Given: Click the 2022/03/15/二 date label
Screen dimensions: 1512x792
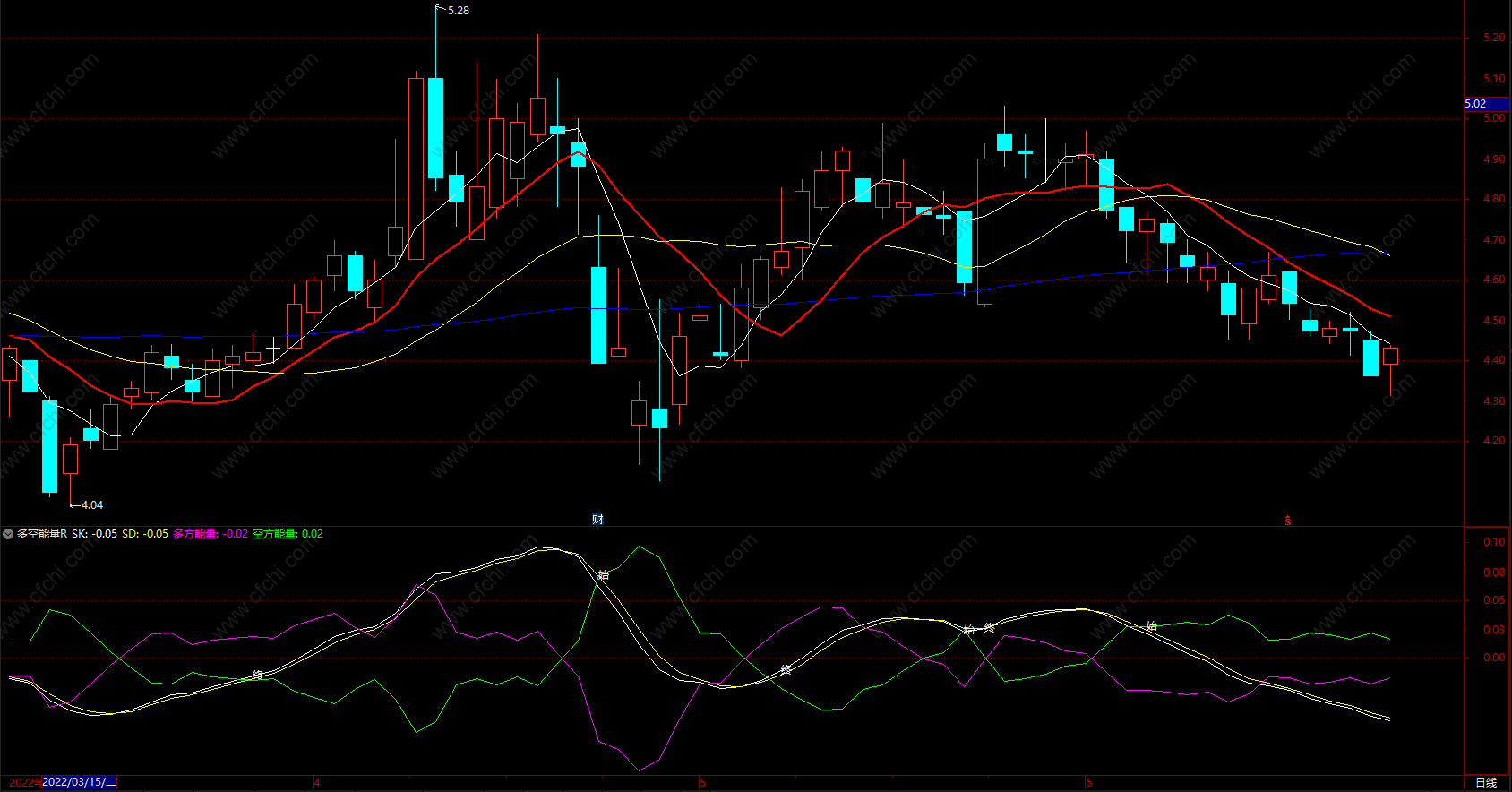Looking at the screenshot, I should pos(80,782).
